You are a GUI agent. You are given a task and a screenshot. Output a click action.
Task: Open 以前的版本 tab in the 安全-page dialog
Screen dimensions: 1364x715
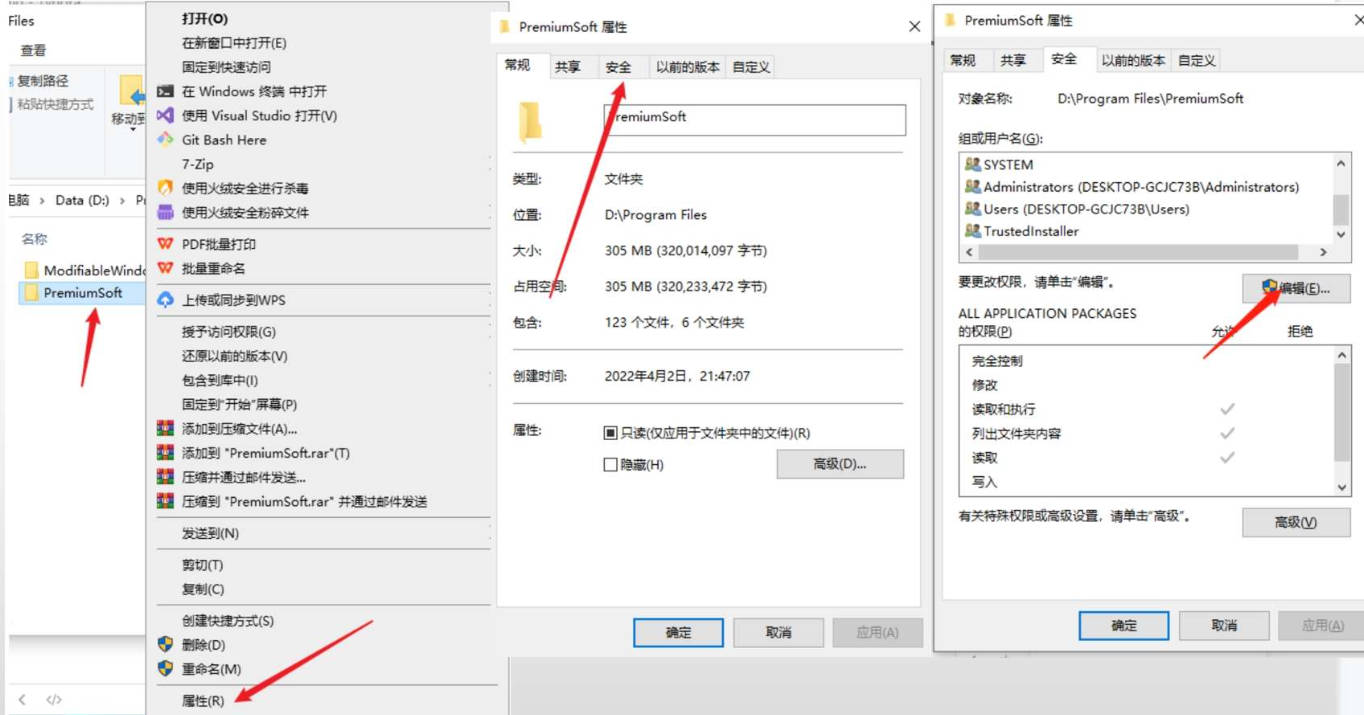click(x=1134, y=61)
